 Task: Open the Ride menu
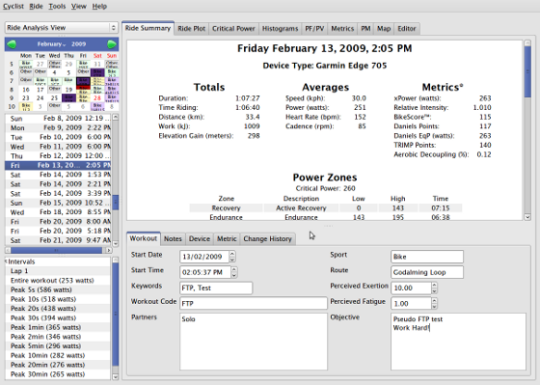(36, 6)
